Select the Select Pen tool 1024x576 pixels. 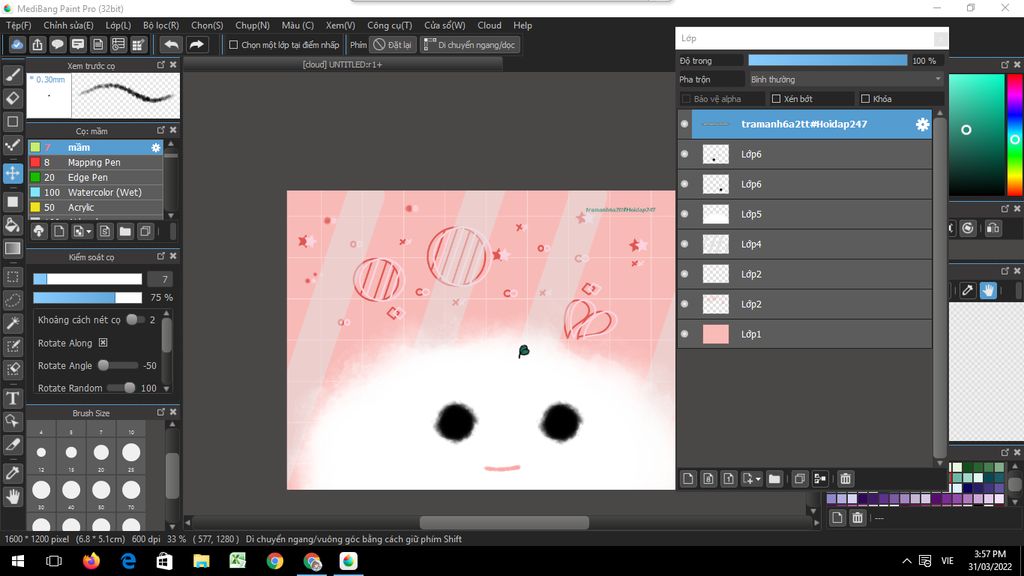coord(12,346)
